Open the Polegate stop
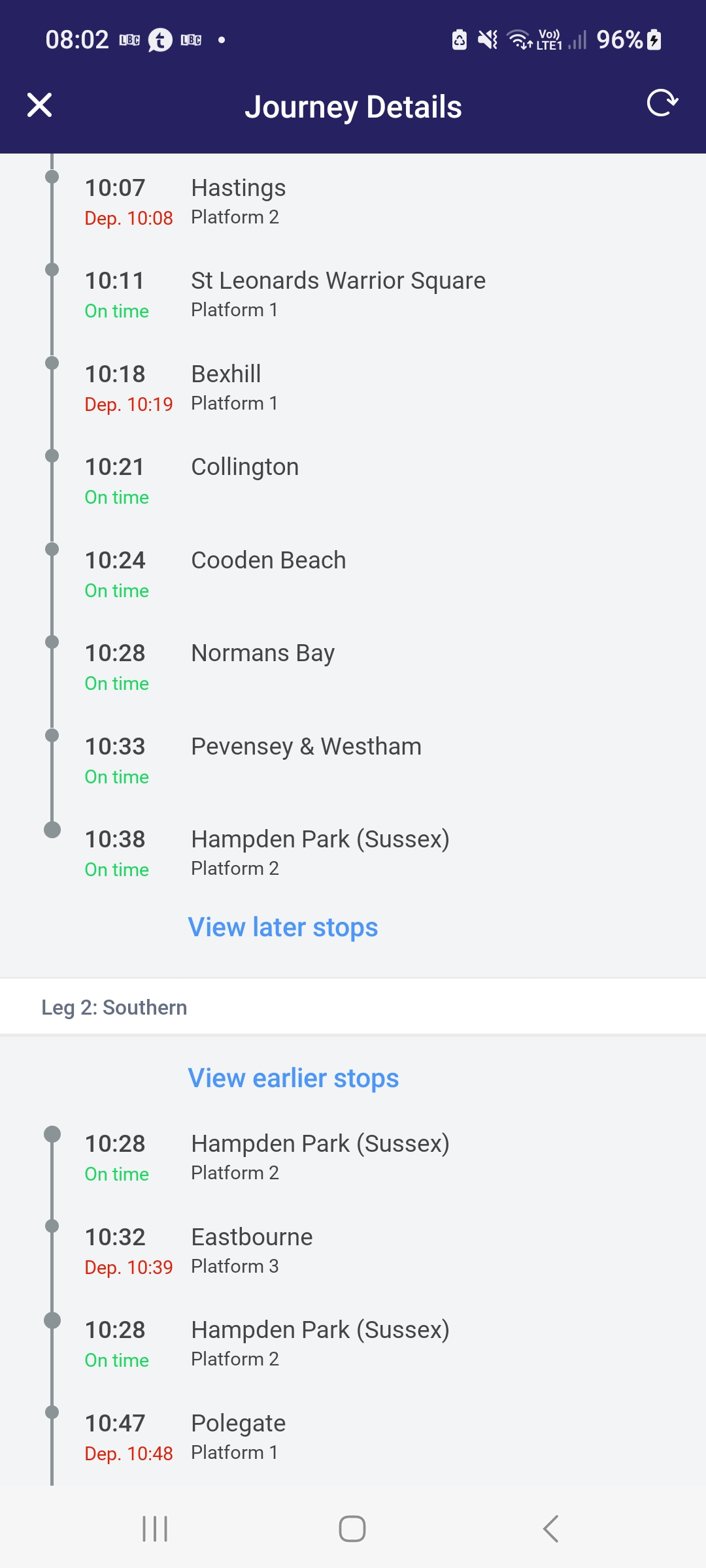Image resolution: width=706 pixels, height=1568 pixels. [238, 1424]
